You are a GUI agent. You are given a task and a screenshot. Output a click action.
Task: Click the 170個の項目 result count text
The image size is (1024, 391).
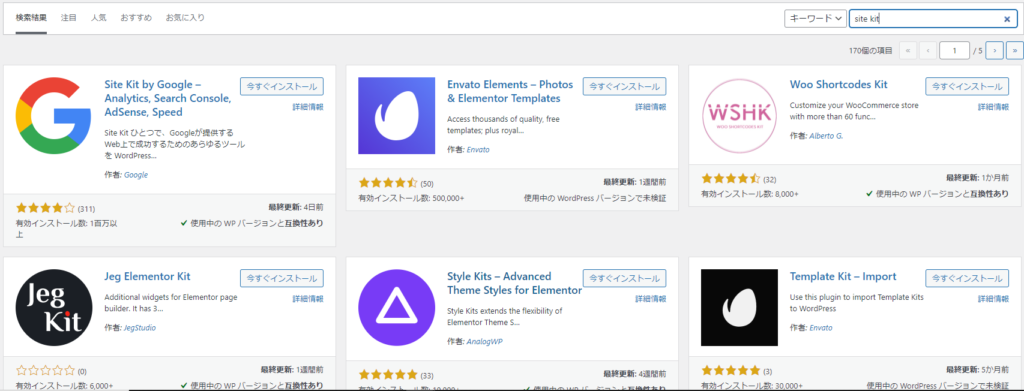click(871, 50)
